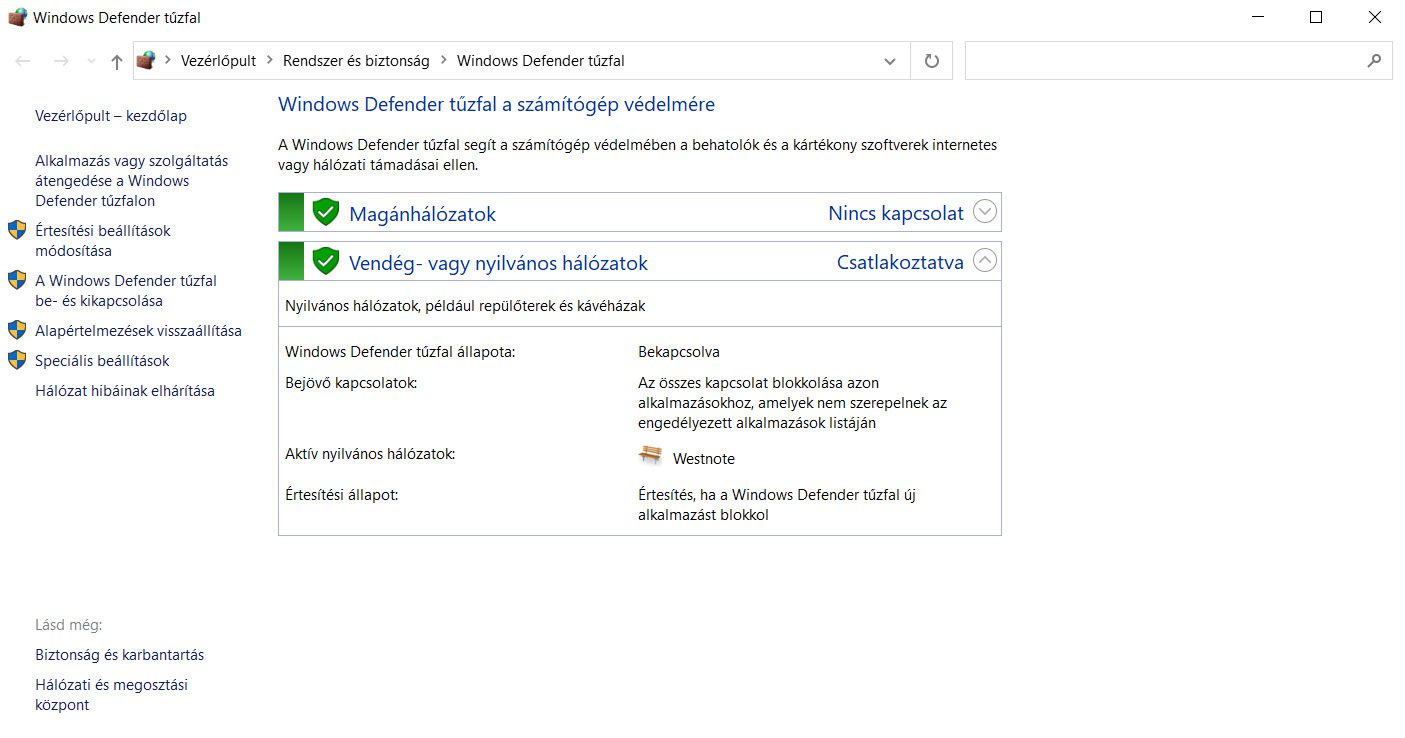Click the Westnote network bench icon
The height and width of the screenshot is (738, 1405).
(650, 457)
